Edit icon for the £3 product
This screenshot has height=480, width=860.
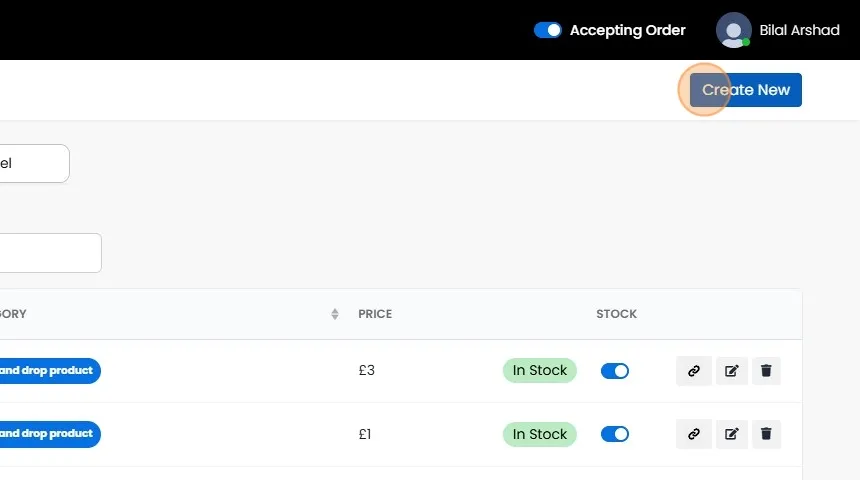(732, 371)
